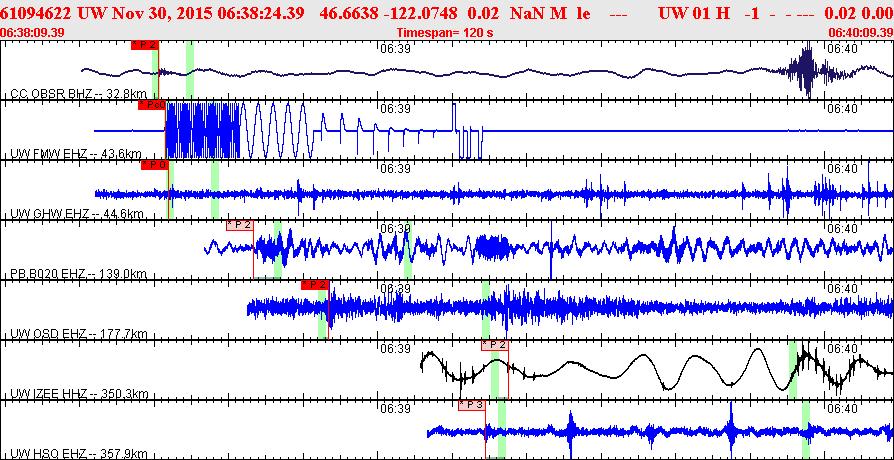Image resolution: width=894 pixels, height=460 pixels.
Task: Click the UW FMW EHZ 43.6km station label
Action: (76, 154)
